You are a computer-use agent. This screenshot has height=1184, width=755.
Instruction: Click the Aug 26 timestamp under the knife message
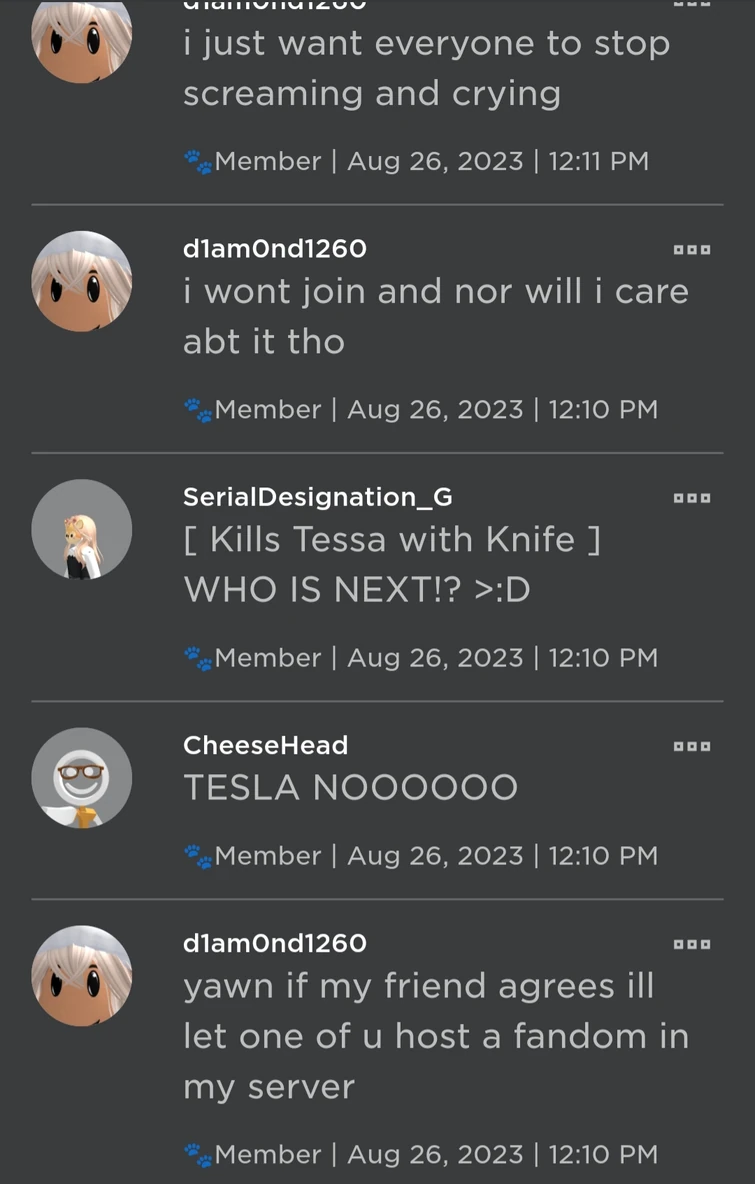437,657
